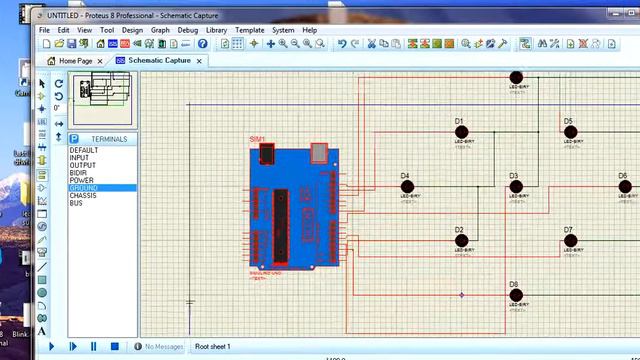The width and height of the screenshot is (640, 360).
Task: Select LED D4 on the schematic
Action: (407, 187)
